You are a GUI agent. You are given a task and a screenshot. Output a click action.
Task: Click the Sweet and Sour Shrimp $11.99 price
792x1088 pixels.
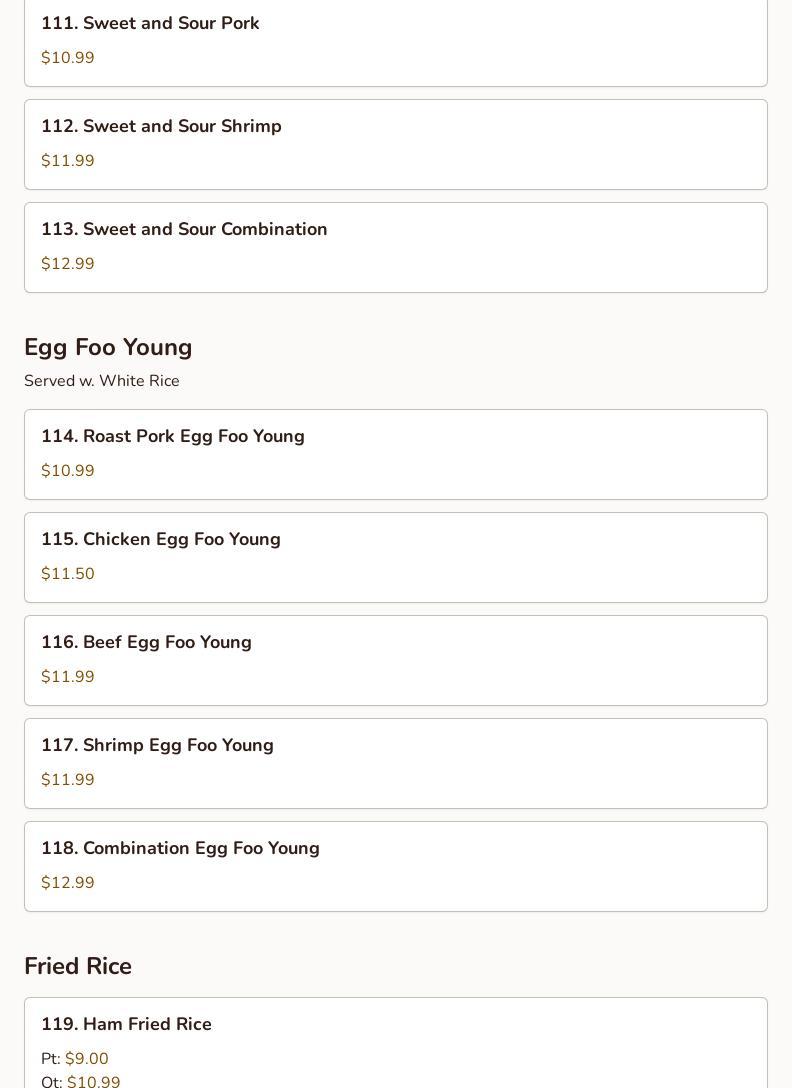(x=68, y=161)
